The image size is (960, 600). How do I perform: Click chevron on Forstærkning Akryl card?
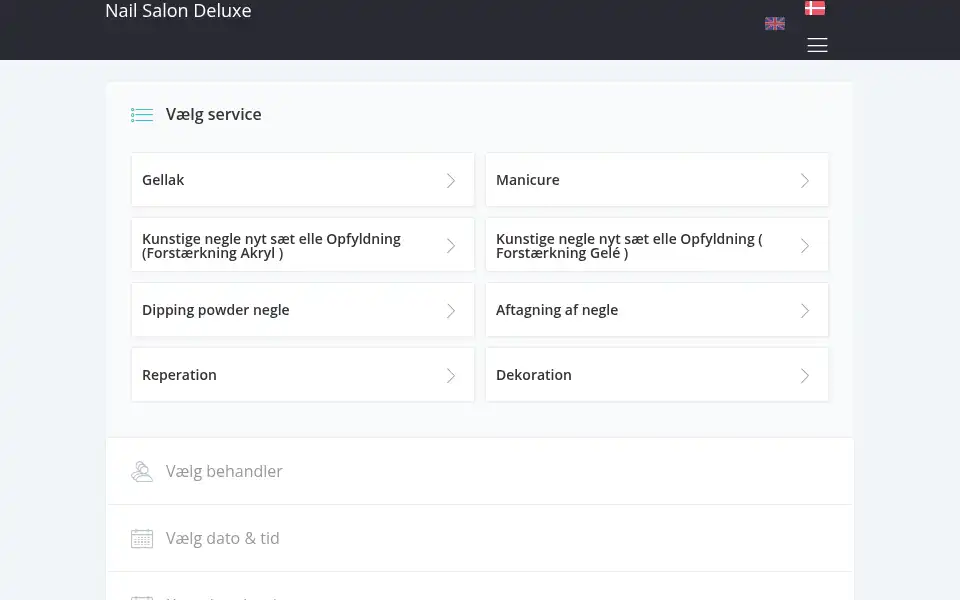(x=451, y=246)
